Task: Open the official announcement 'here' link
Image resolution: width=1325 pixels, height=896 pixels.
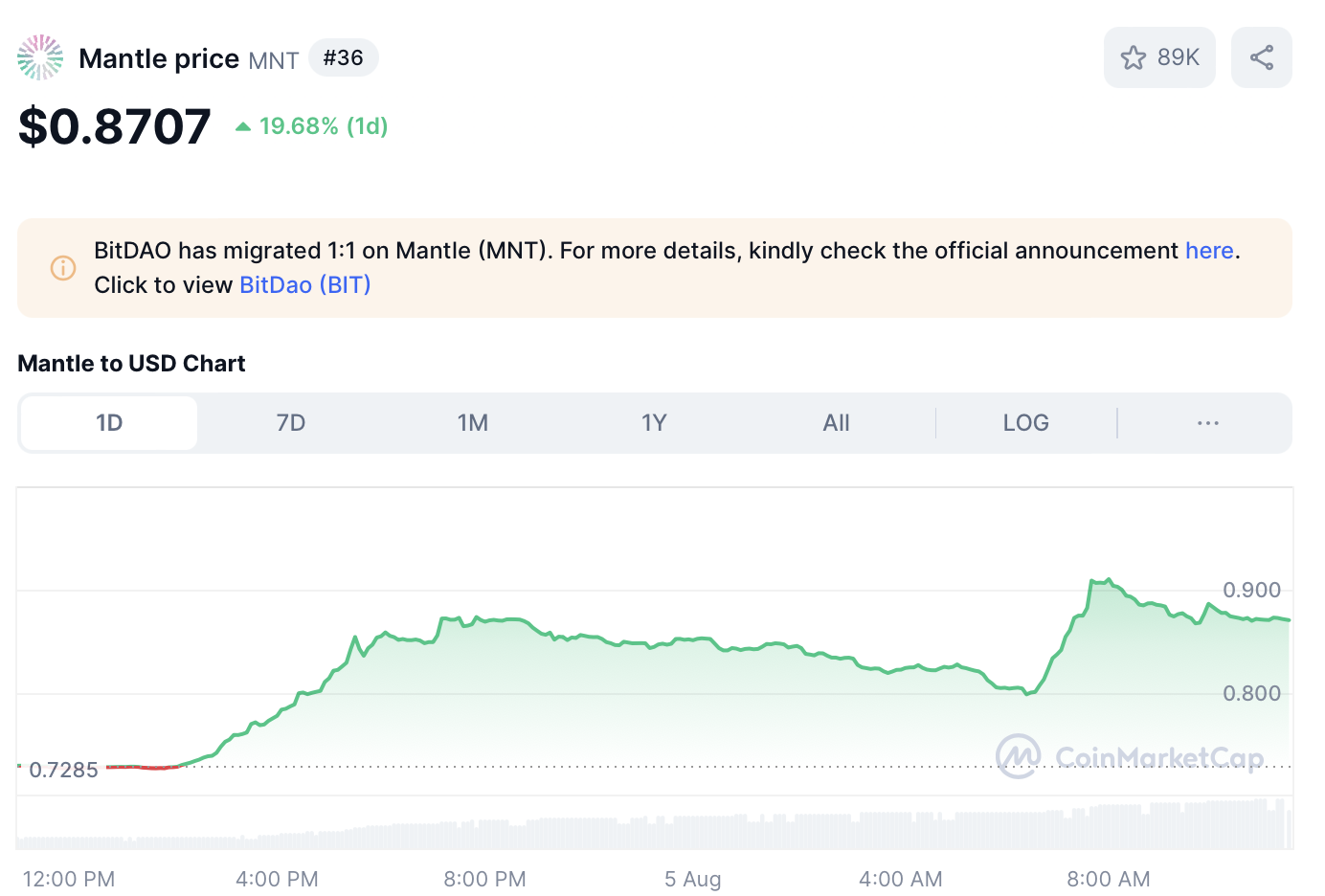Action: tap(1209, 251)
